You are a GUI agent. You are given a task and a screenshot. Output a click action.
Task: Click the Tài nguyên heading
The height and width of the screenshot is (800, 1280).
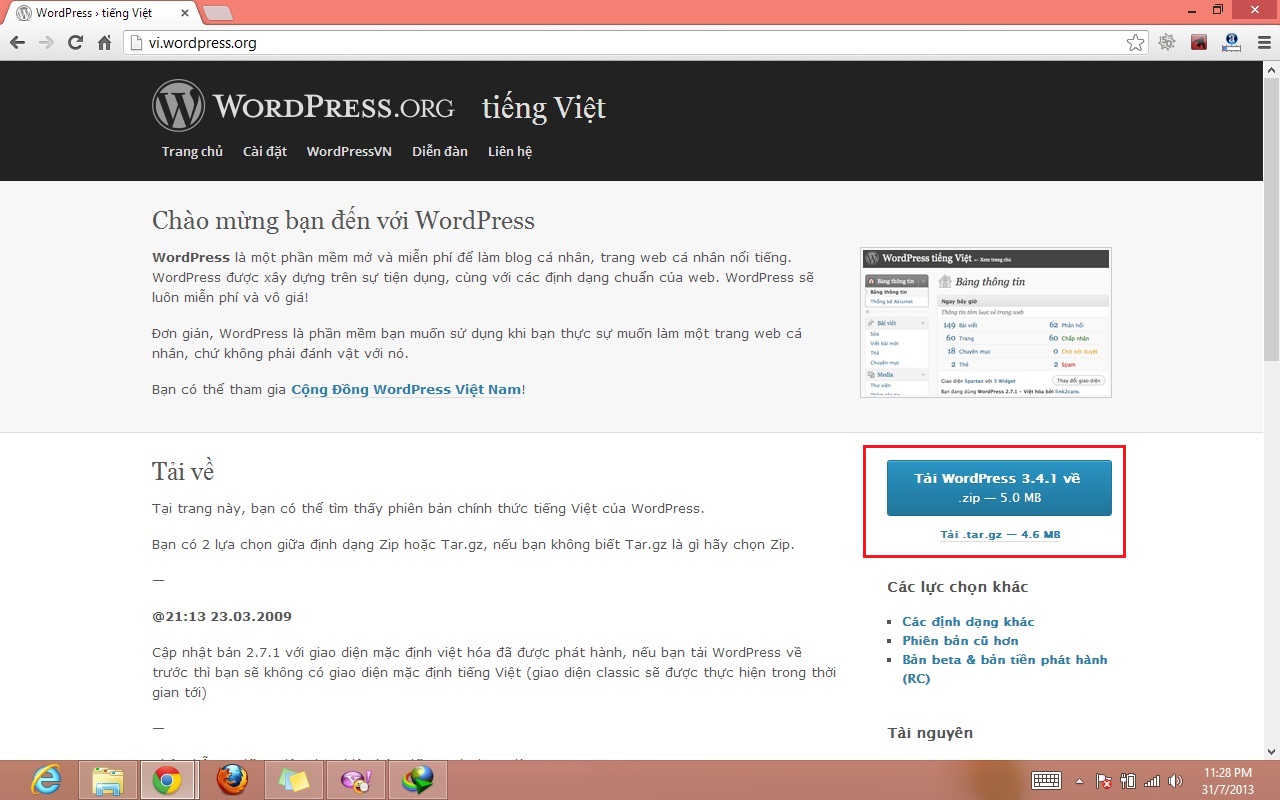coord(930,733)
